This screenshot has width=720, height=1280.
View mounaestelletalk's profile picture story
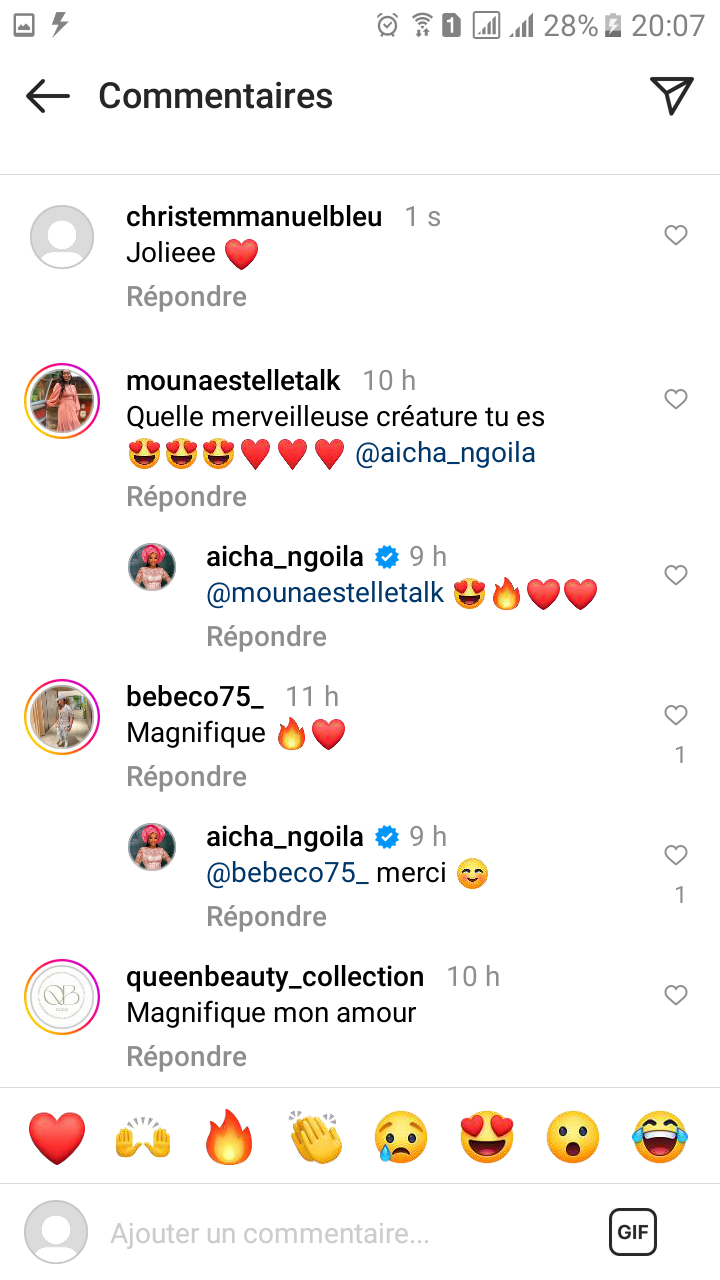click(x=62, y=401)
